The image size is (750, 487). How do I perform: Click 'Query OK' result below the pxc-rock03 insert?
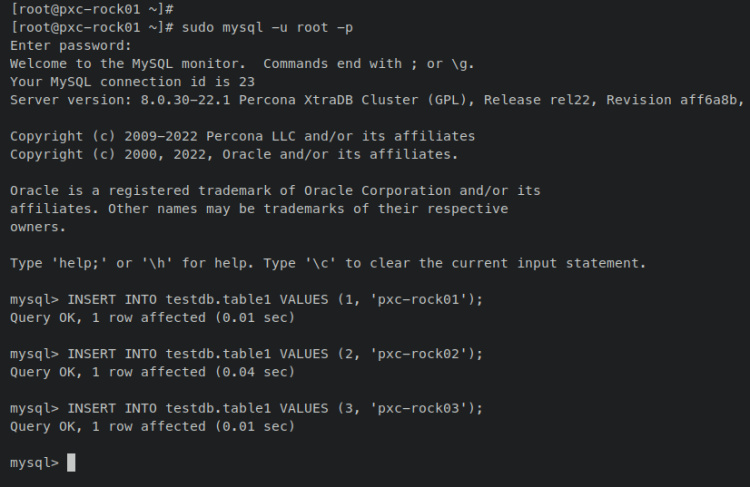(x=43, y=426)
